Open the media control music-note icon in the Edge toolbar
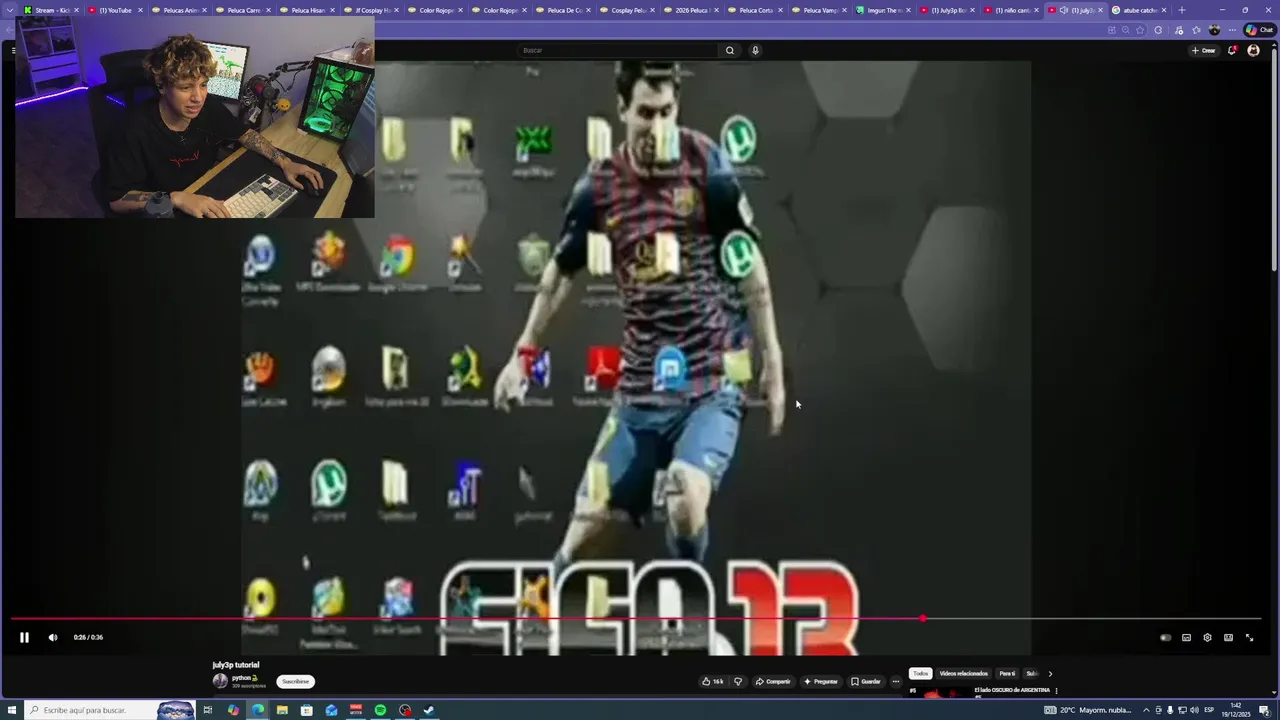Image resolution: width=1280 pixels, height=720 pixels. coord(1179,30)
